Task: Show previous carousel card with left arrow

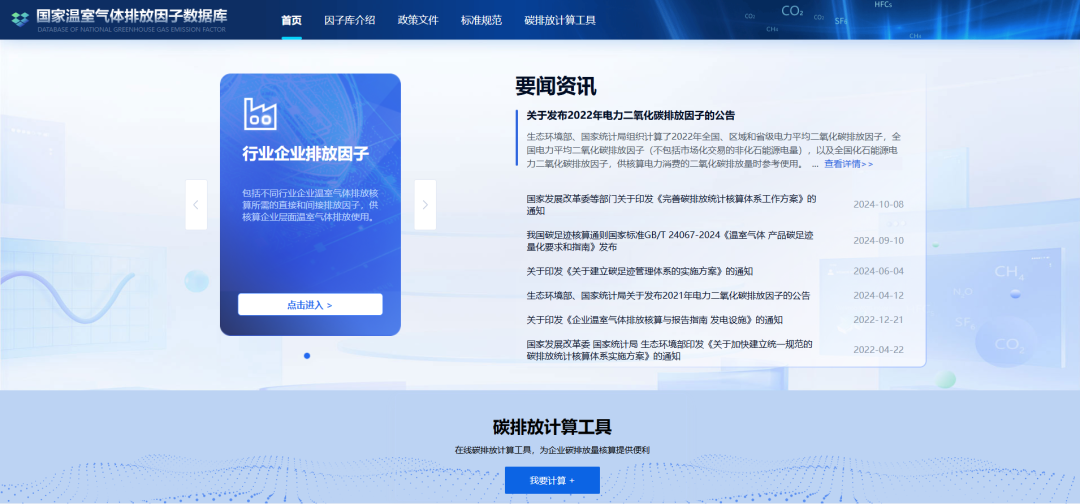Action: coord(196,205)
